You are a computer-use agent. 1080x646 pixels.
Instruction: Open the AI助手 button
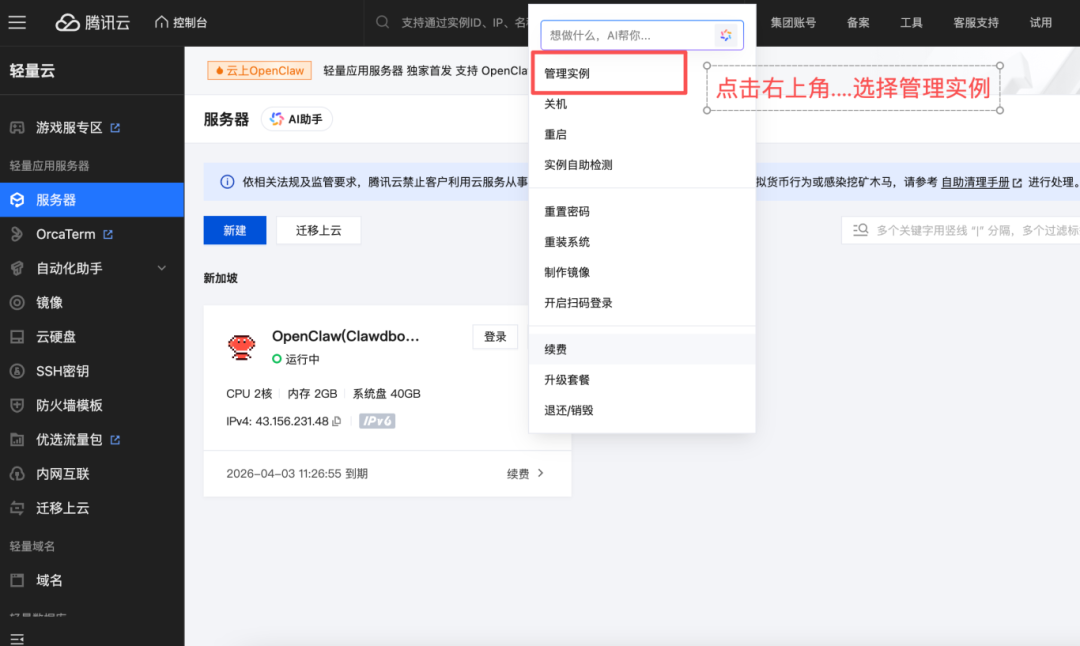point(296,119)
